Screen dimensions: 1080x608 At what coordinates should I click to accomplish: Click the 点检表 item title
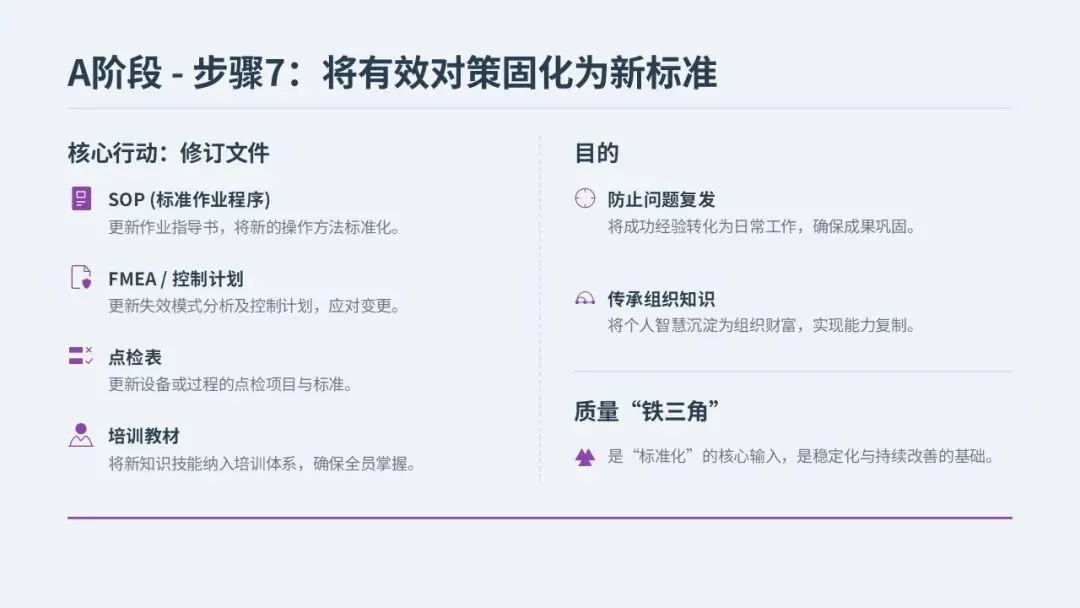135,357
